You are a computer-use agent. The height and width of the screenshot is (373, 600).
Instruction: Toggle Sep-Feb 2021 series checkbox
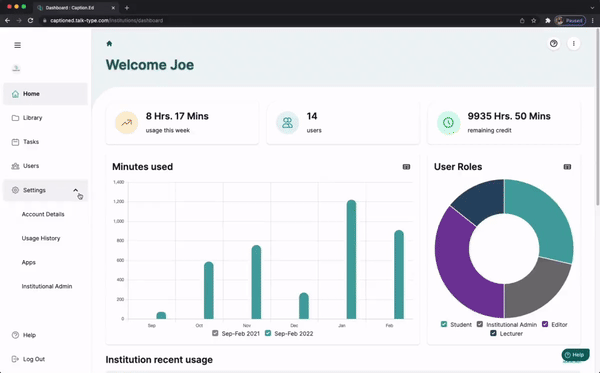(x=215, y=333)
